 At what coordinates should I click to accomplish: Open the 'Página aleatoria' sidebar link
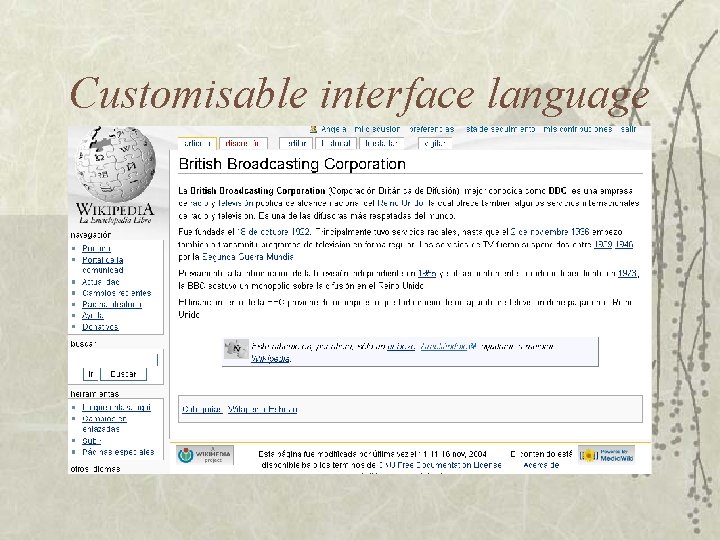(112, 304)
